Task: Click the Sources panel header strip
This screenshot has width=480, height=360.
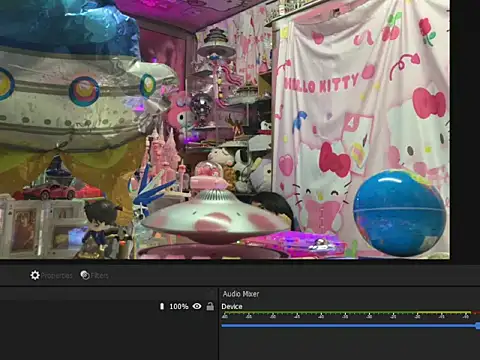Action: (108, 294)
